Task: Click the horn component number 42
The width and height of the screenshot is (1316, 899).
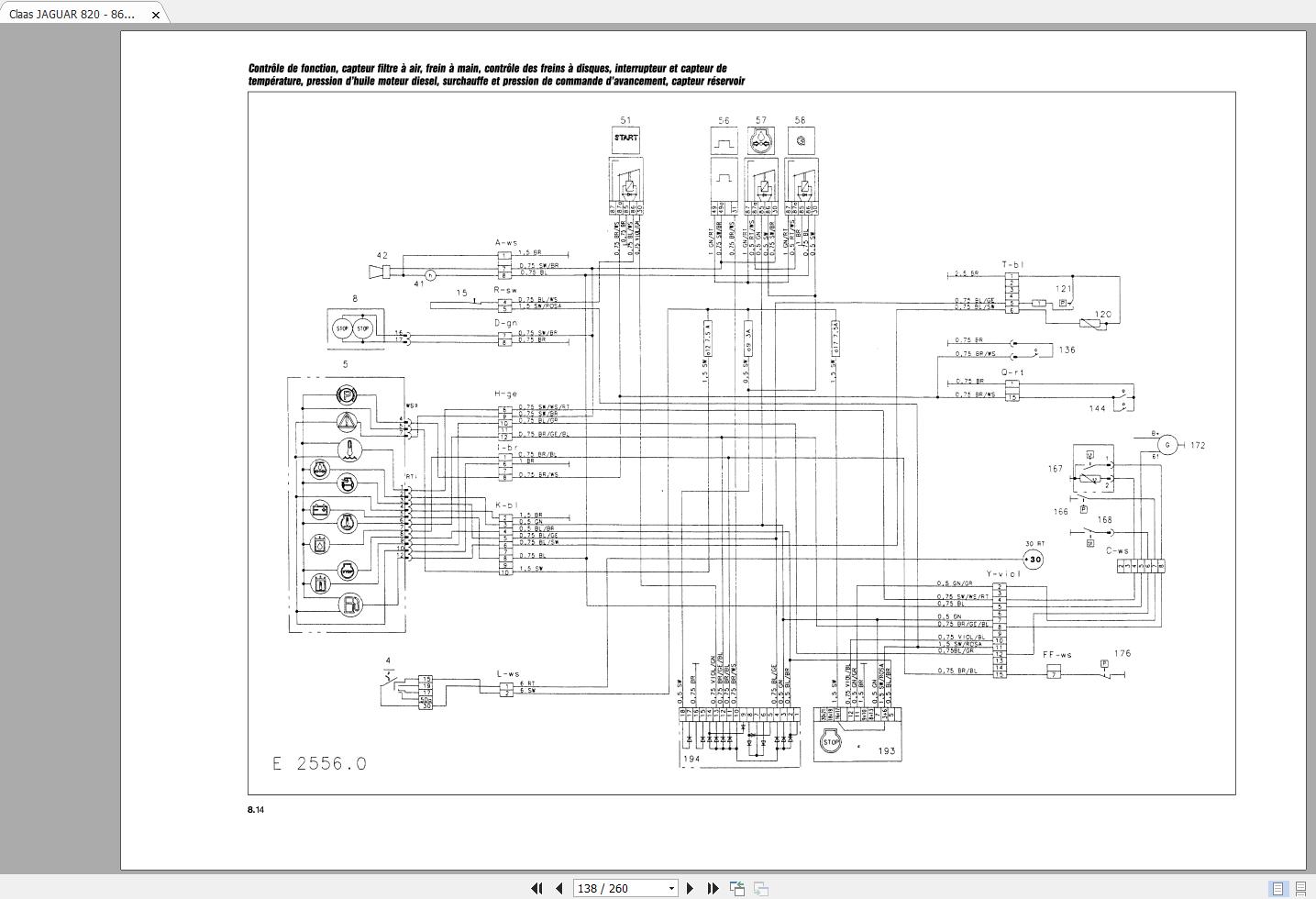Action: (382, 255)
